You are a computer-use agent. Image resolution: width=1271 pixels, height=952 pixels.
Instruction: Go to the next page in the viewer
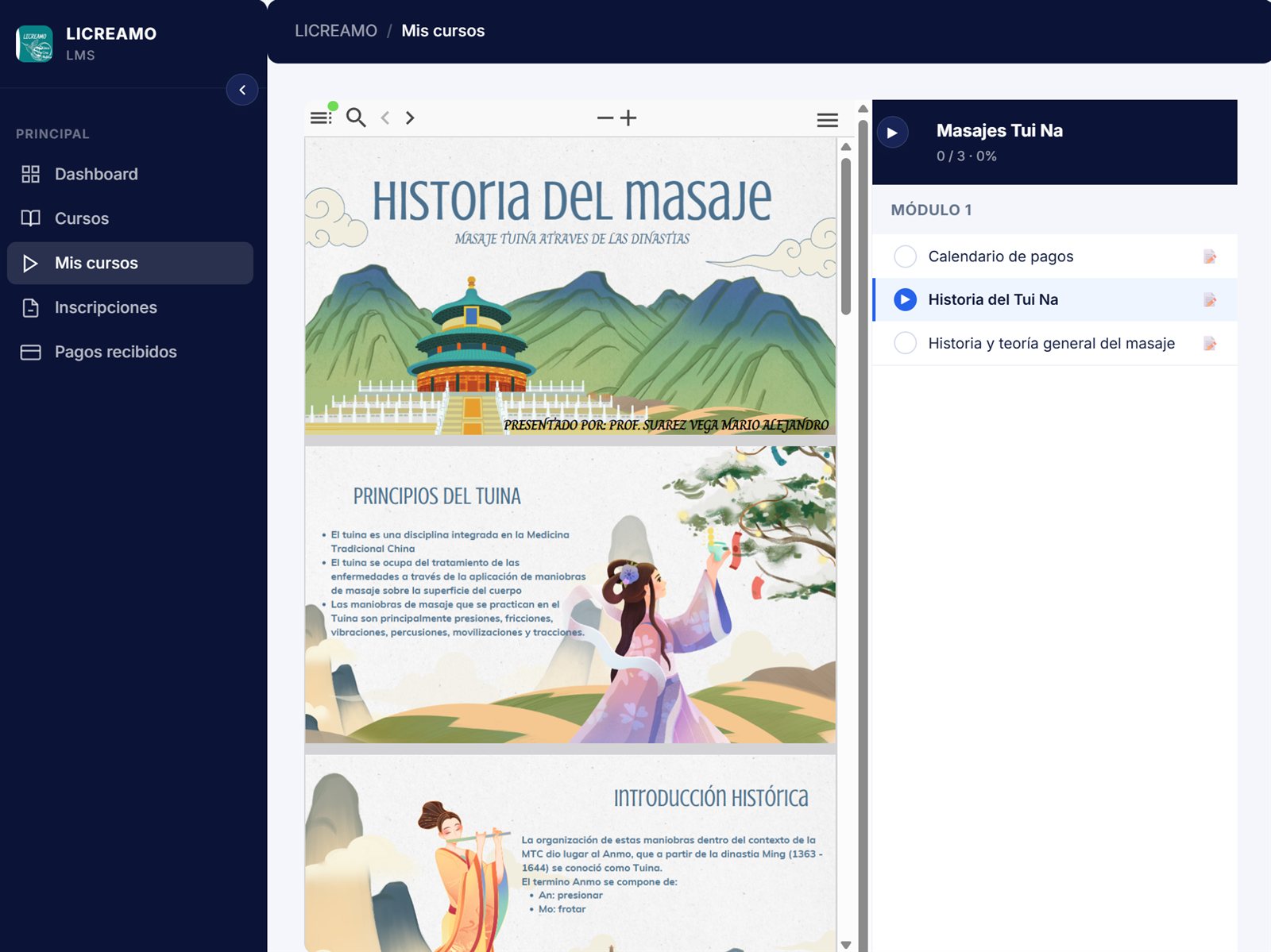410,118
